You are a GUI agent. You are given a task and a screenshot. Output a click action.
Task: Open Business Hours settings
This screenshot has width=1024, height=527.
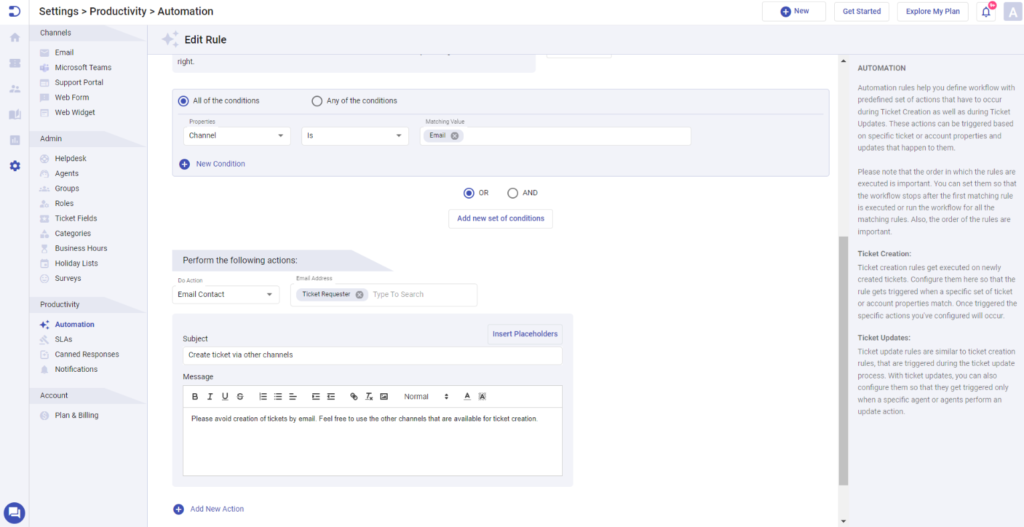(81, 249)
